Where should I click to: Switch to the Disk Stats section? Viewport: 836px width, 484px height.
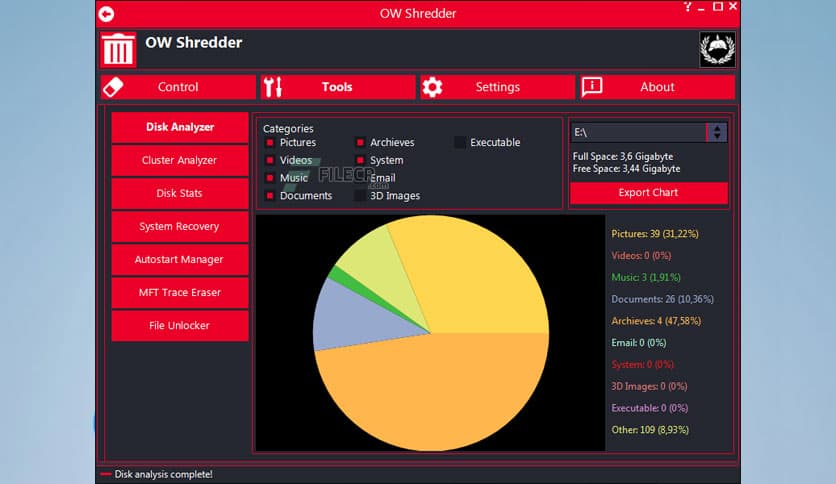pos(179,193)
